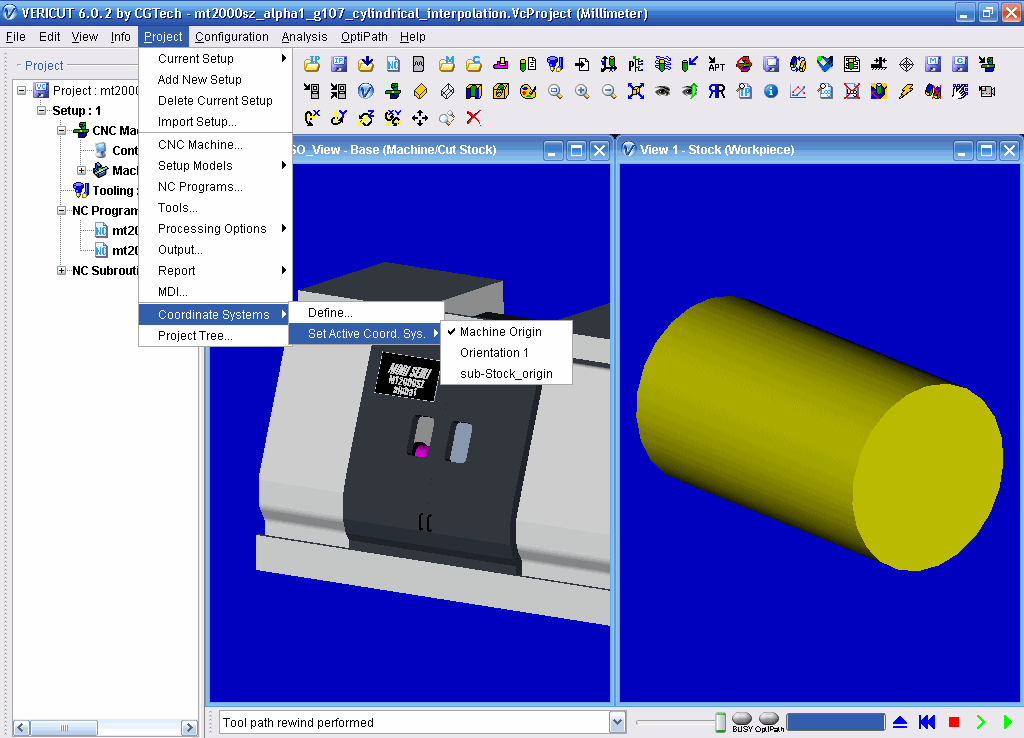
Task: Click the green Play to End button
Action: [x=1008, y=722]
